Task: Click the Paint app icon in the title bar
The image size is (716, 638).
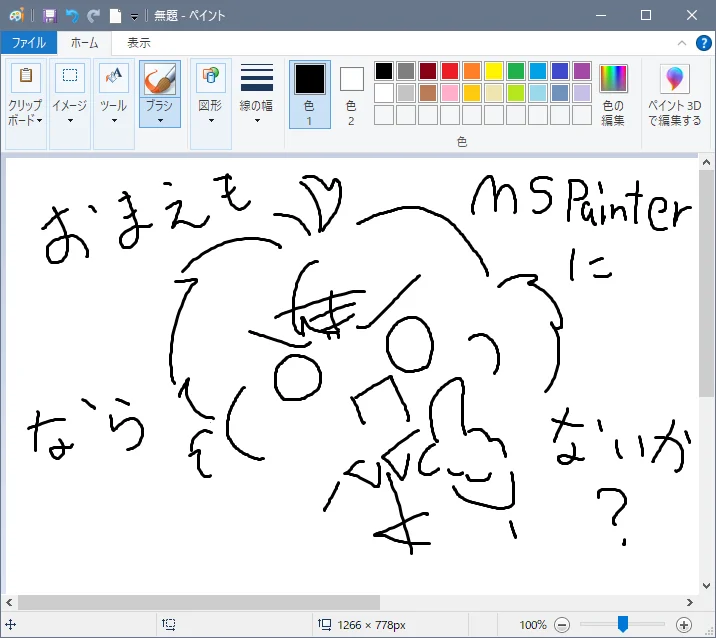Action: pos(16,16)
